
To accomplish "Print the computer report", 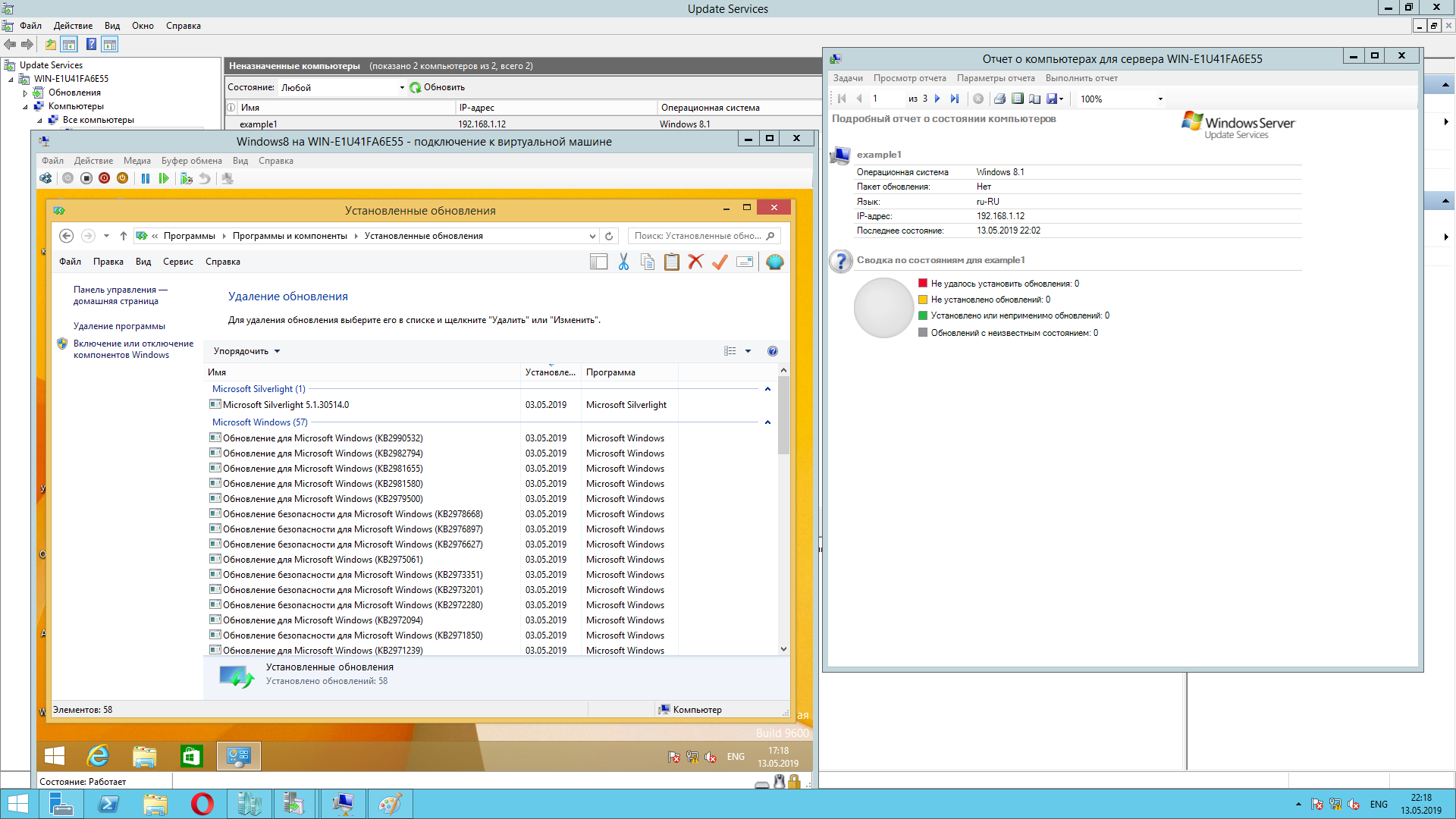I will pyautogui.click(x=999, y=99).
